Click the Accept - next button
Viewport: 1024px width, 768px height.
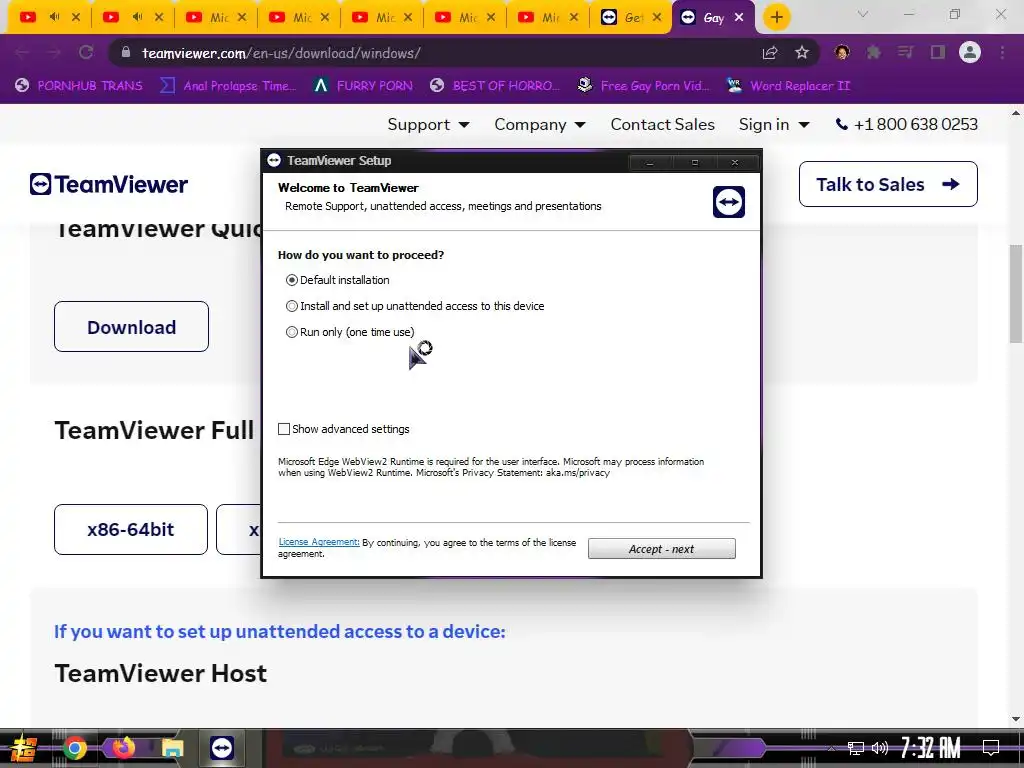(x=662, y=549)
